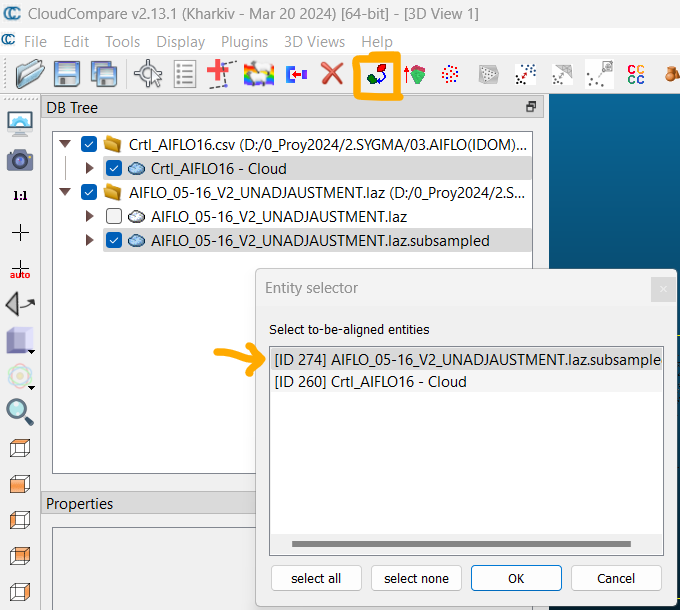Click the select all button
Viewport: 680px width, 610px height.
pyautogui.click(x=316, y=578)
